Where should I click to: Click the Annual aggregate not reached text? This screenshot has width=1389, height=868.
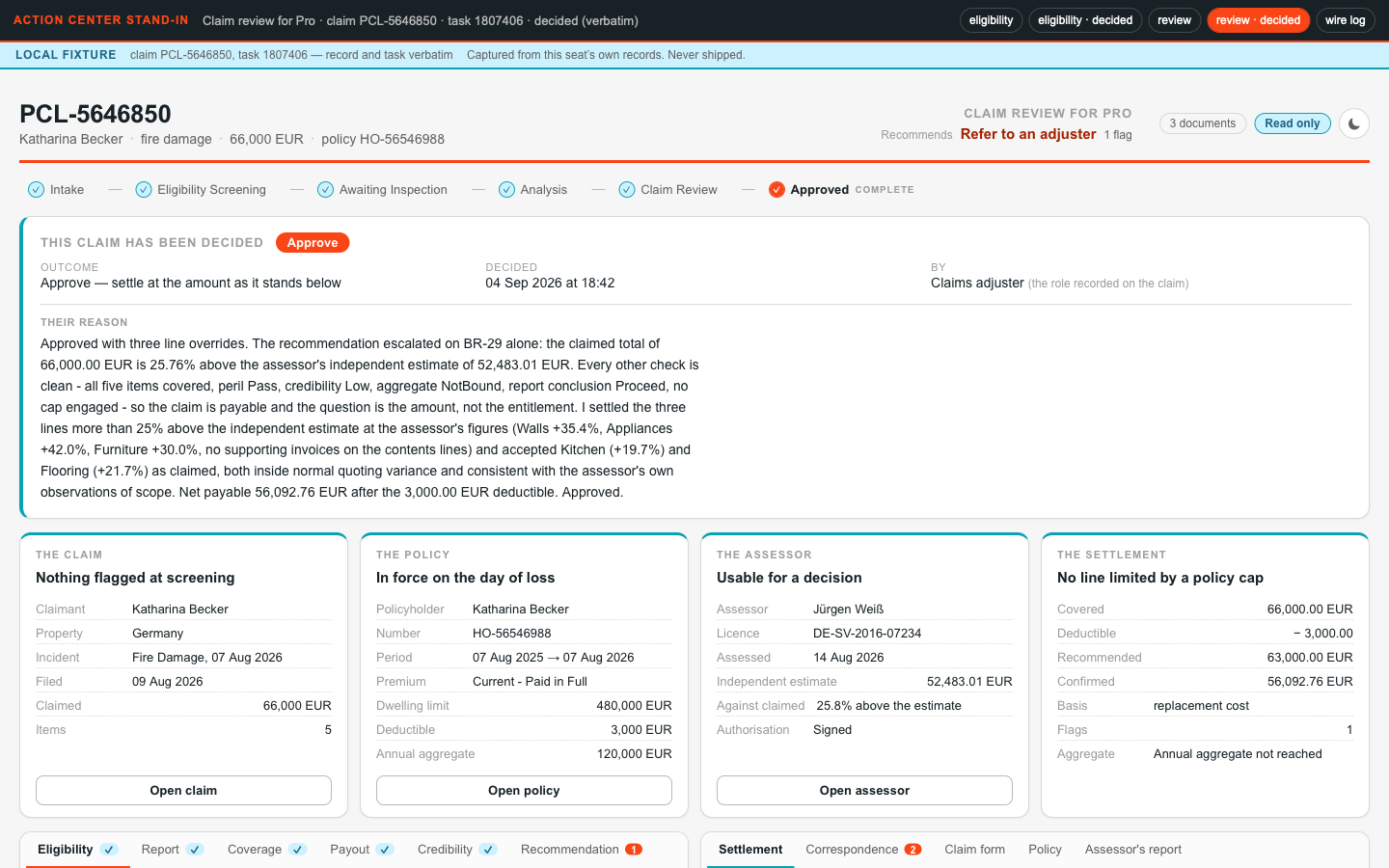(1238, 754)
